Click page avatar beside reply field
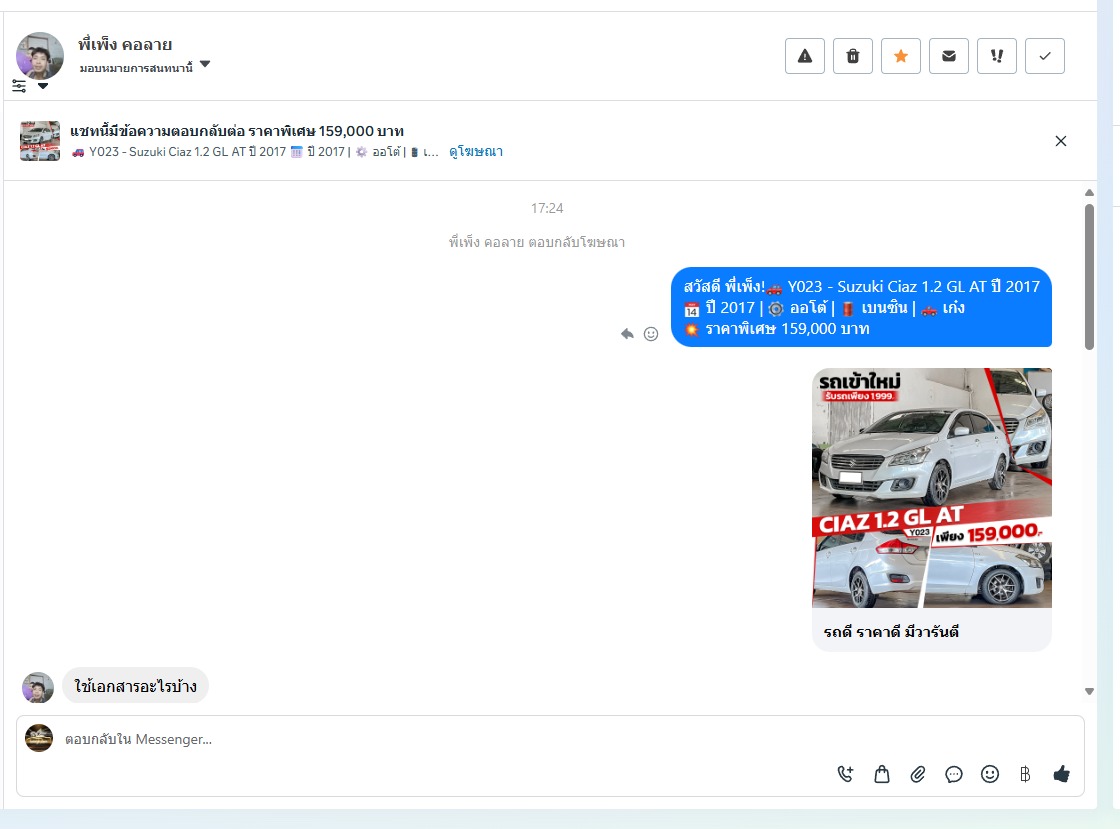The image size is (1120, 829). (x=39, y=738)
